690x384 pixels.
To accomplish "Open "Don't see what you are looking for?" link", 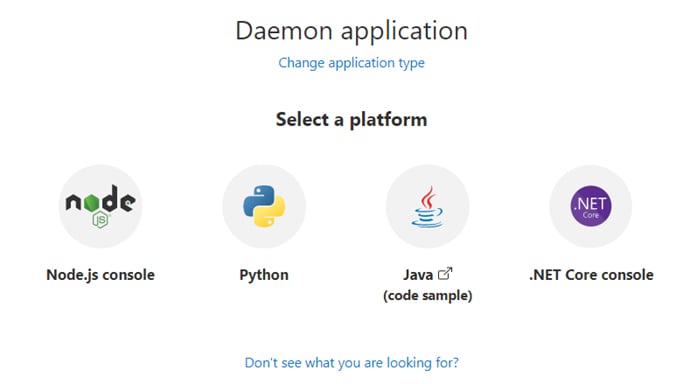I will click(351, 363).
